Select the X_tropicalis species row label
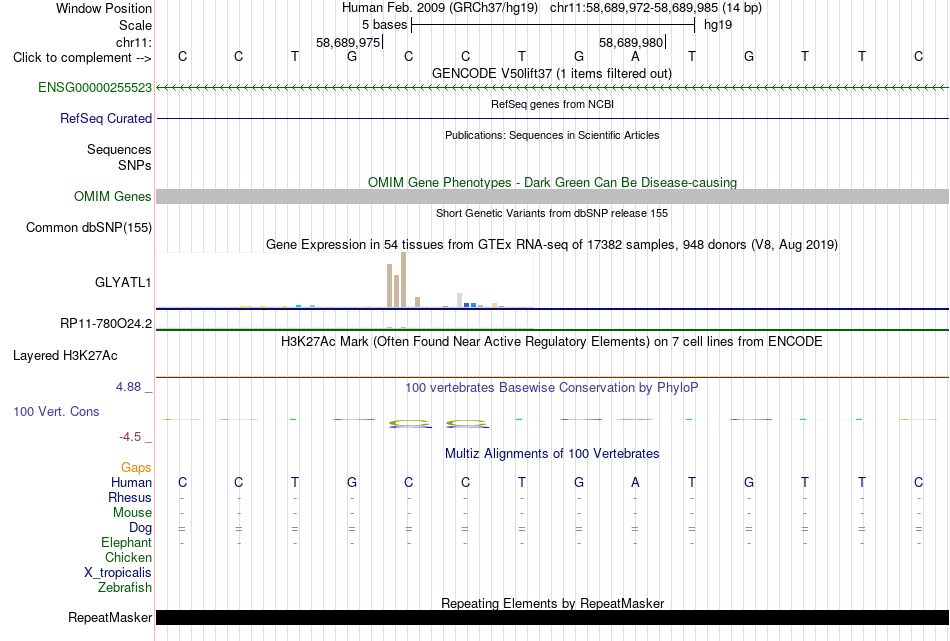 click(x=118, y=573)
